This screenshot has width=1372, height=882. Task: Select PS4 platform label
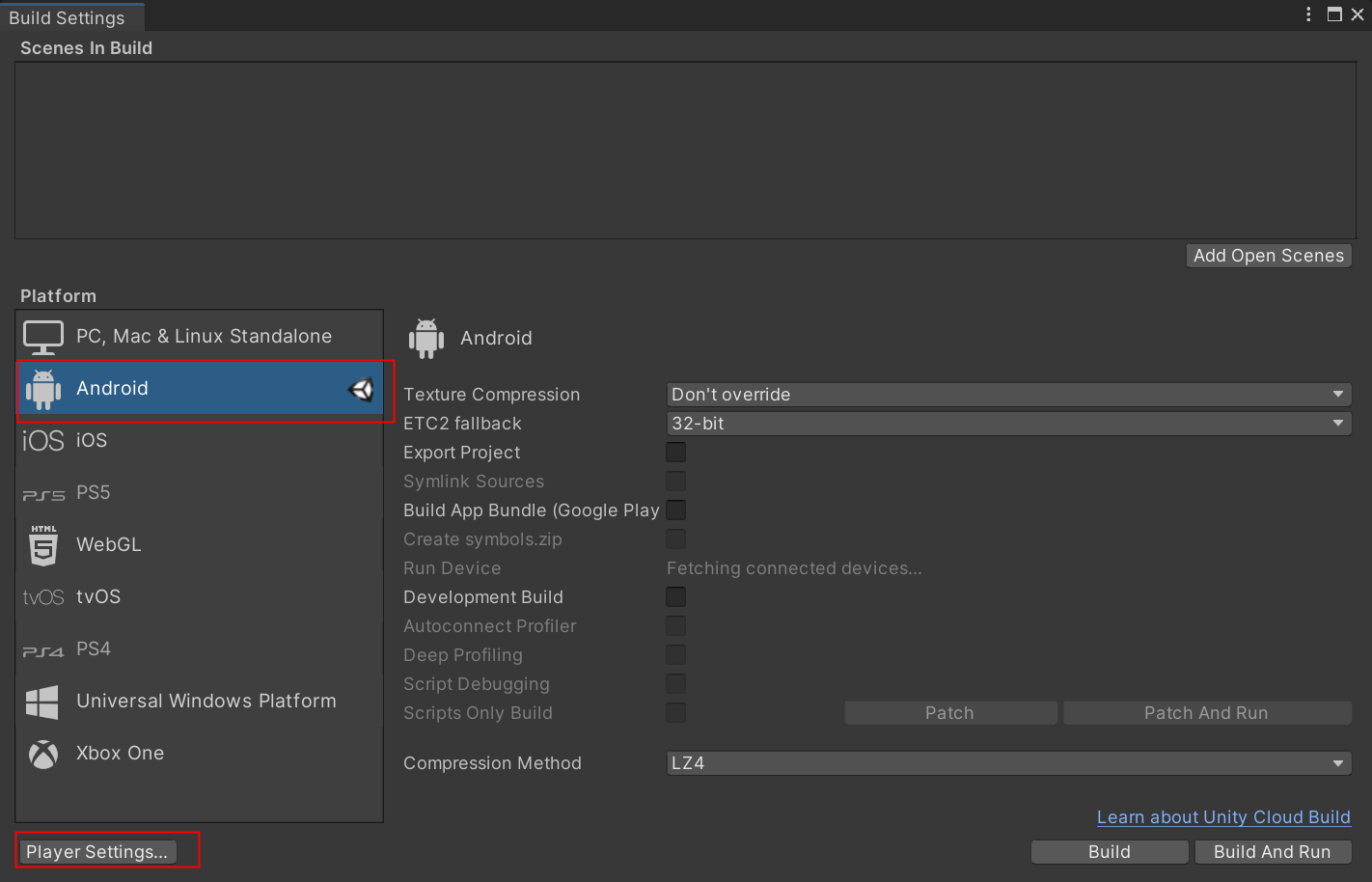(94, 648)
